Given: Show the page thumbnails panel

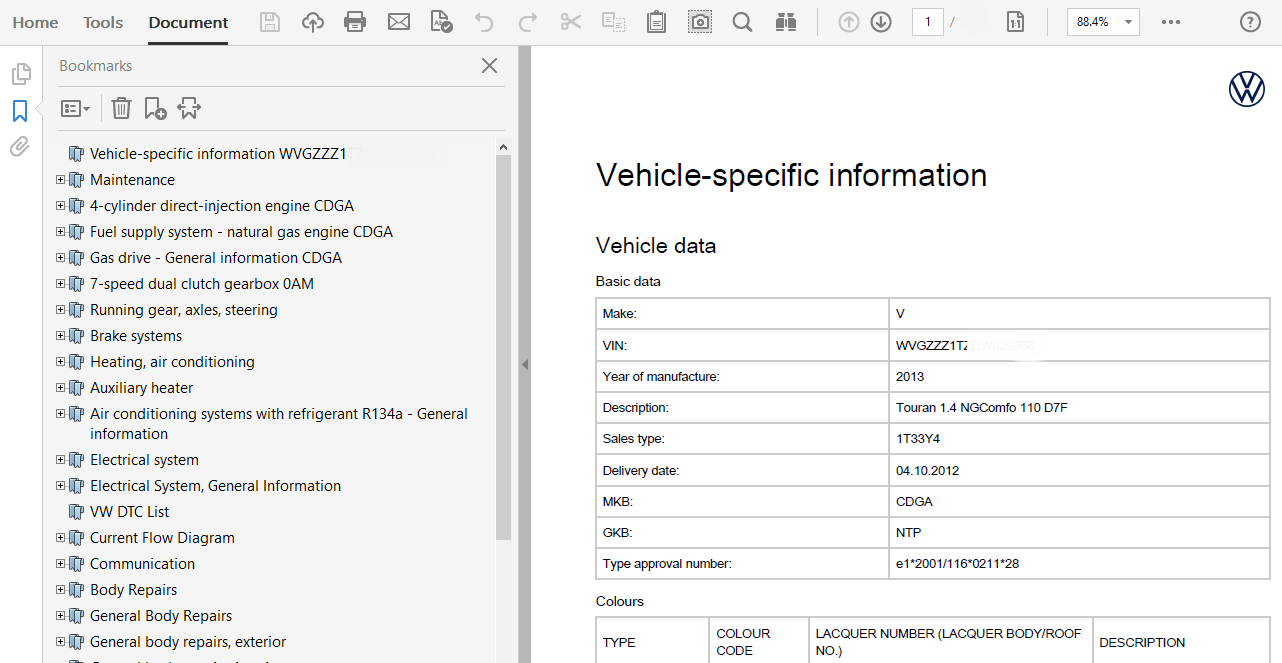Looking at the screenshot, I should (x=20, y=74).
